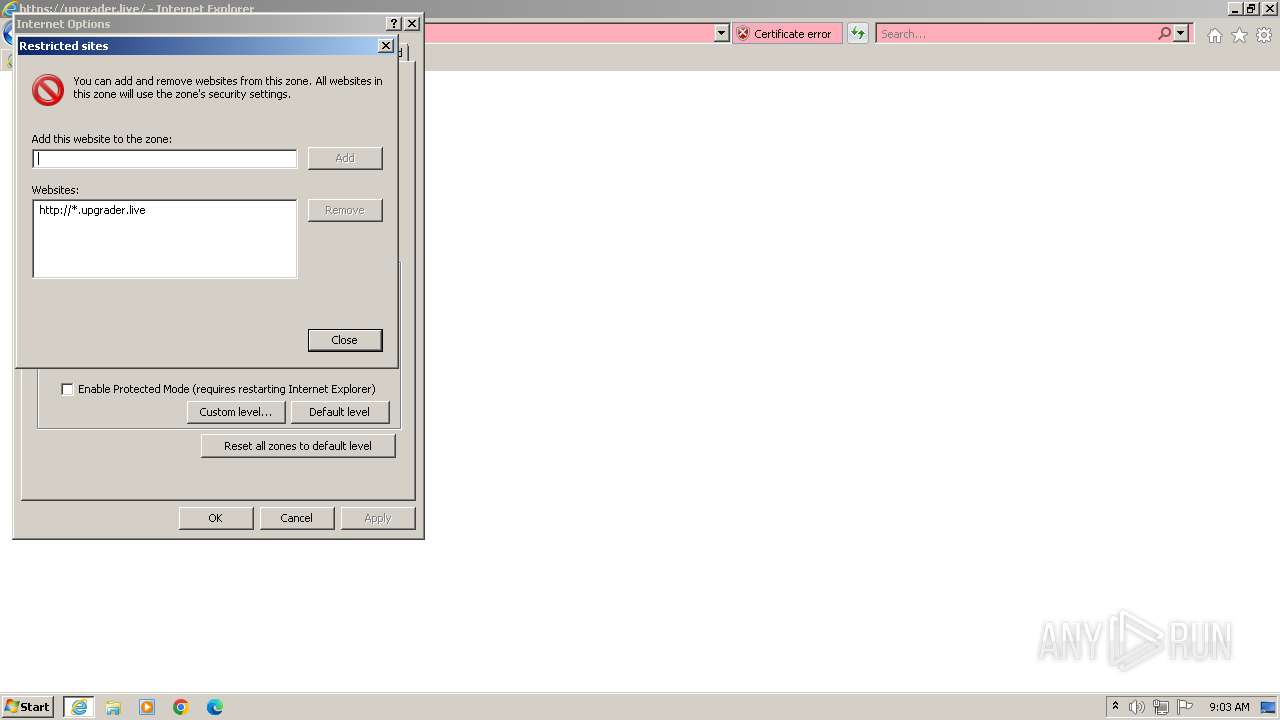
Task: Click the volume speaker tray icon
Action: pyautogui.click(x=1137, y=707)
